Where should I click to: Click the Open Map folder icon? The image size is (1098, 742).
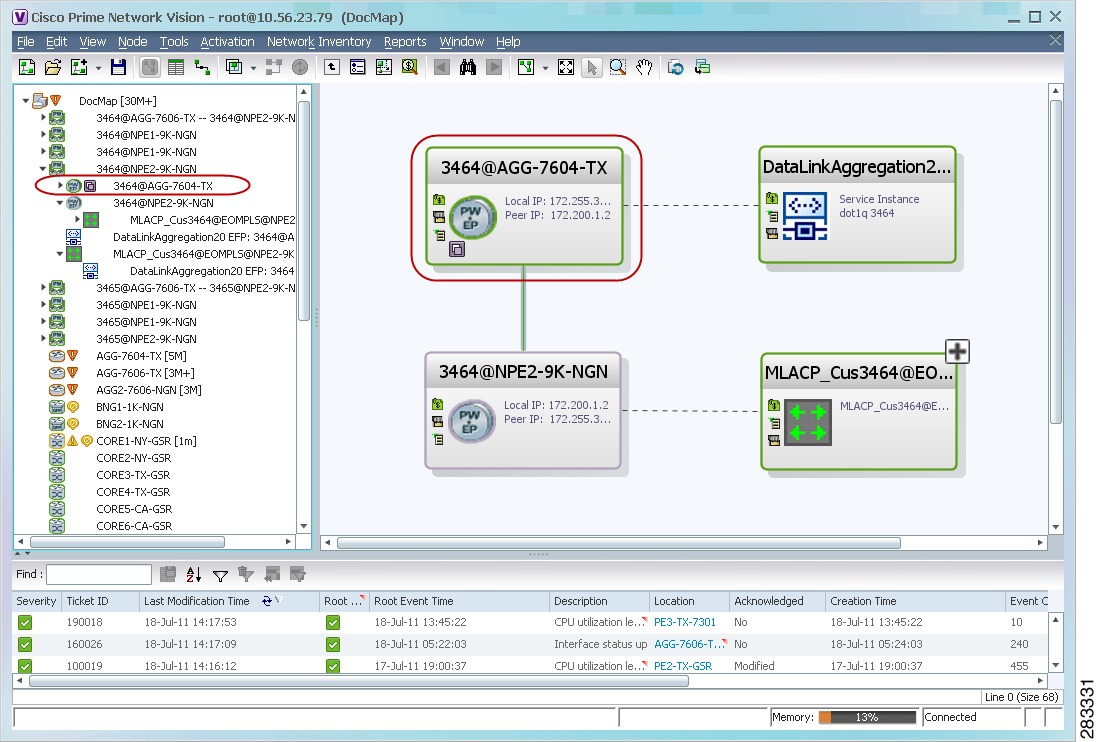[x=53, y=67]
